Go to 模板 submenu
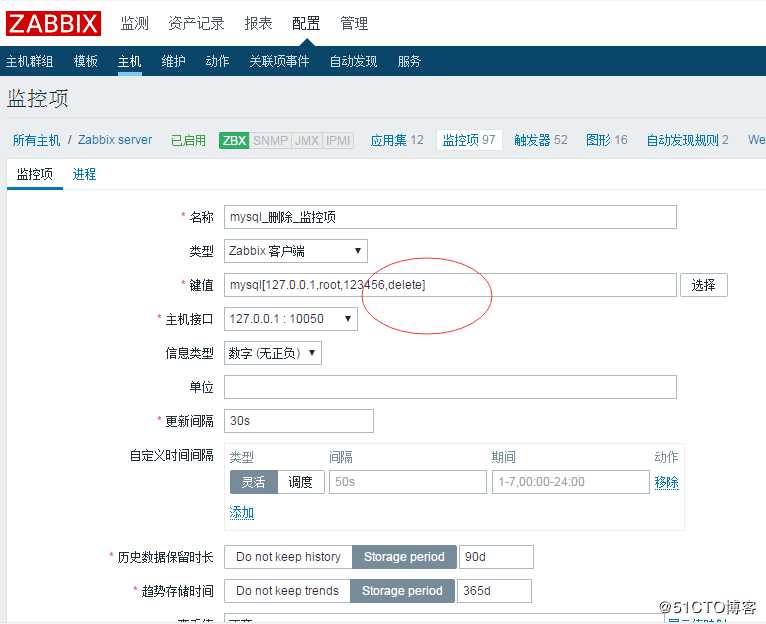The width and height of the screenshot is (766, 624). [85, 61]
